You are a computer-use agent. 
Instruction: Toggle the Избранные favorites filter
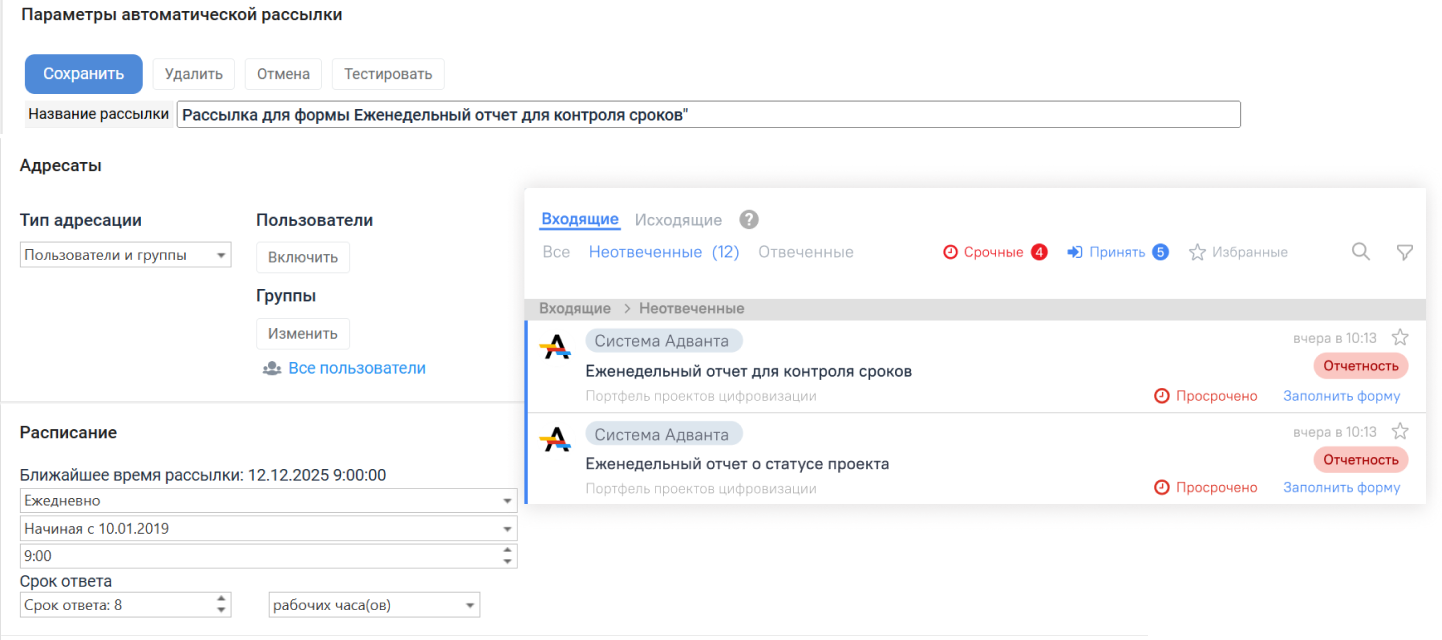pyautogui.click(x=1238, y=252)
